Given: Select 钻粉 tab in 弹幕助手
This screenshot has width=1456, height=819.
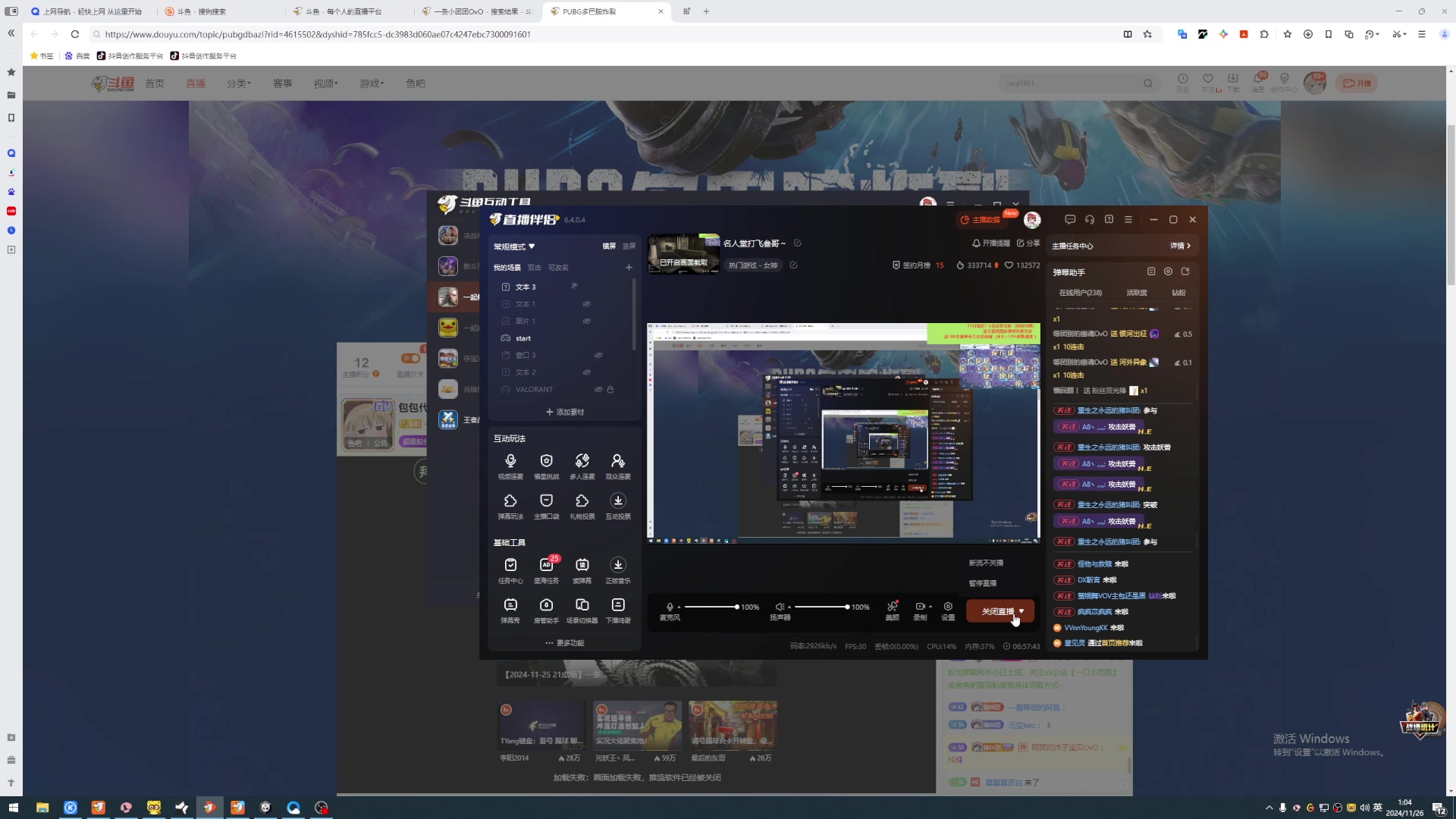Looking at the screenshot, I should pos(1178,293).
